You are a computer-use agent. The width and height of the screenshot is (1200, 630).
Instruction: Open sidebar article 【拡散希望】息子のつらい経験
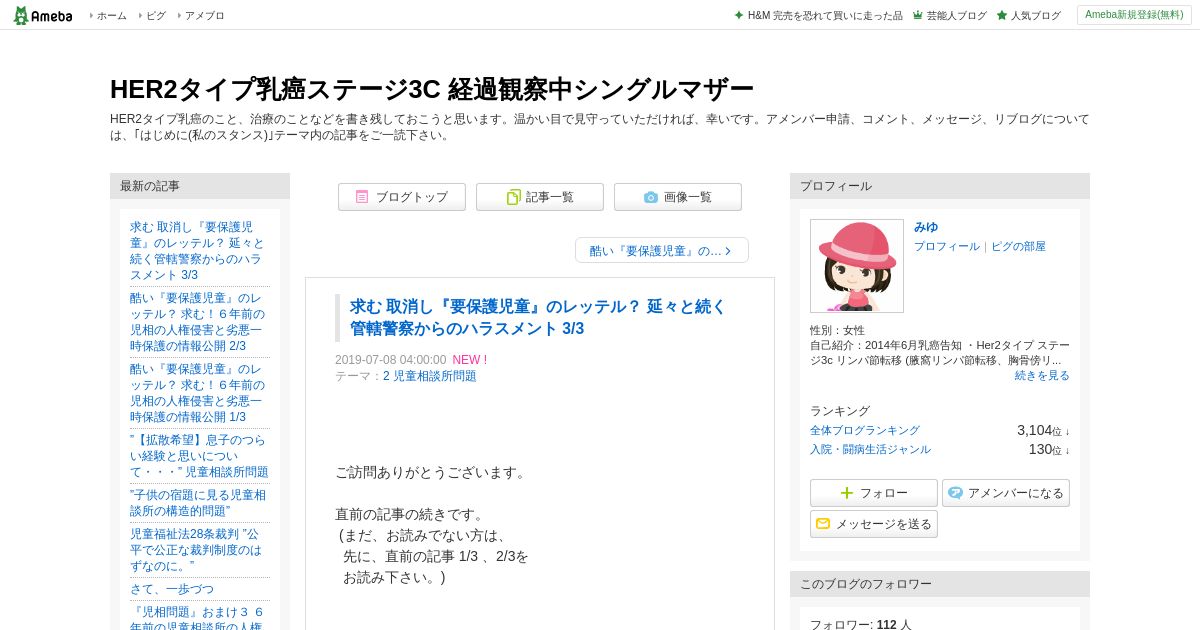pyautogui.click(x=199, y=456)
